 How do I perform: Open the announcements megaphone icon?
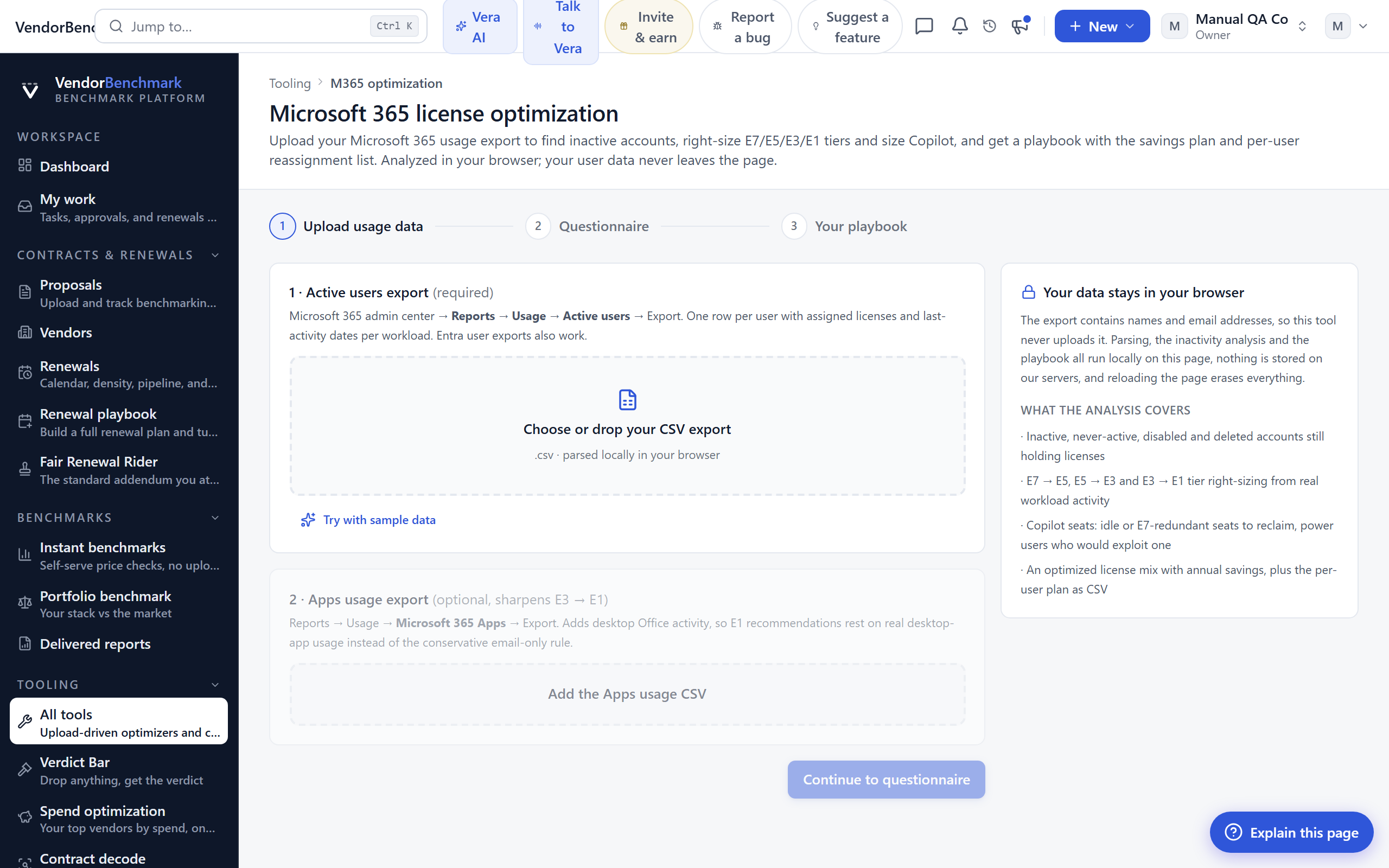click(x=1020, y=27)
